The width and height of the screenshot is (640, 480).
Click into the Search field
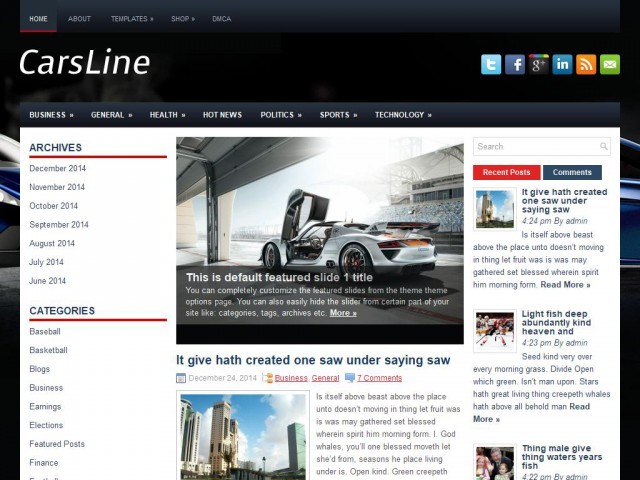tap(542, 146)
